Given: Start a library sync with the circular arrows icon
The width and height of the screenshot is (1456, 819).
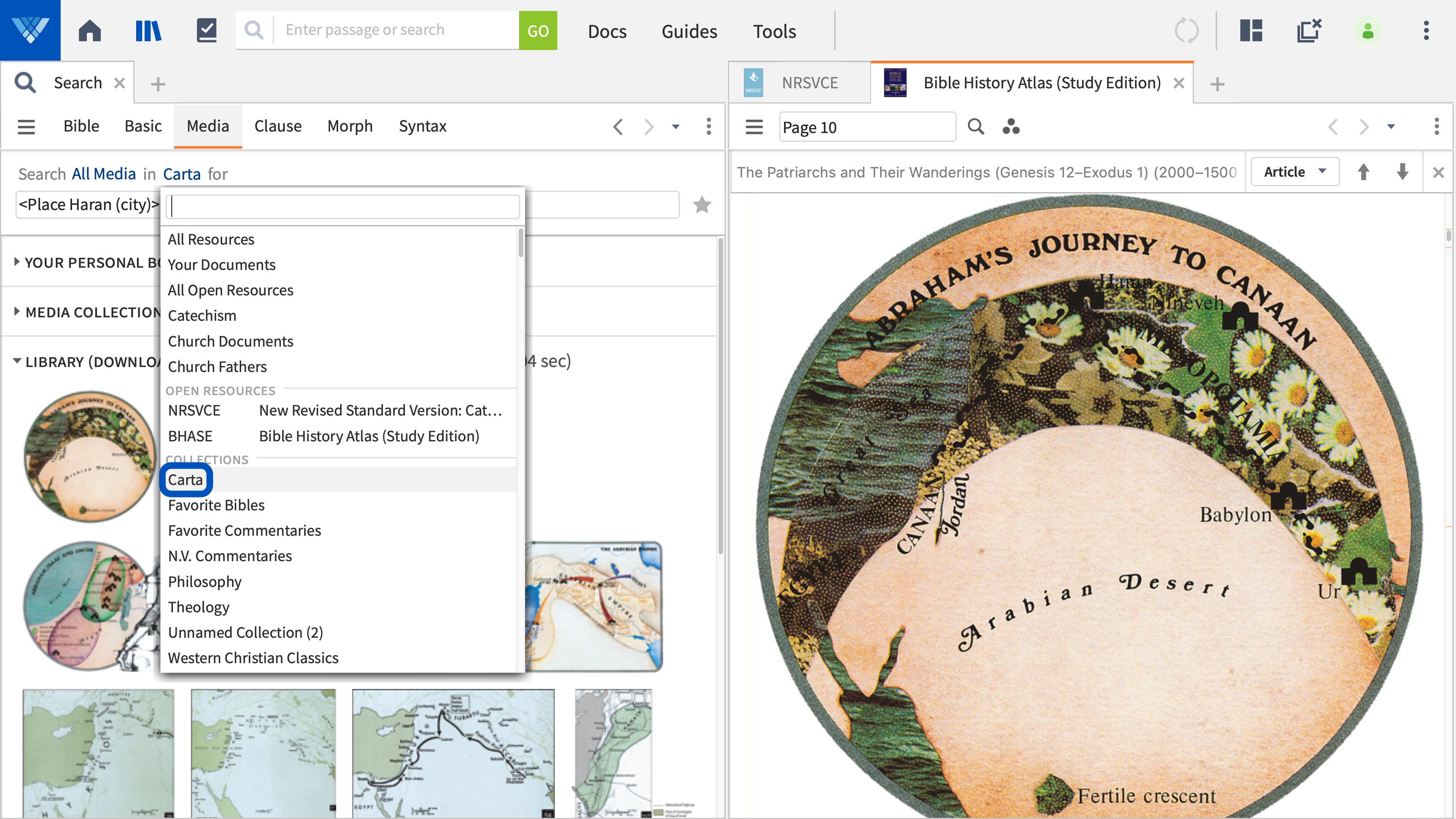Looking at the screenshot, I should [x=1186, y=30].
